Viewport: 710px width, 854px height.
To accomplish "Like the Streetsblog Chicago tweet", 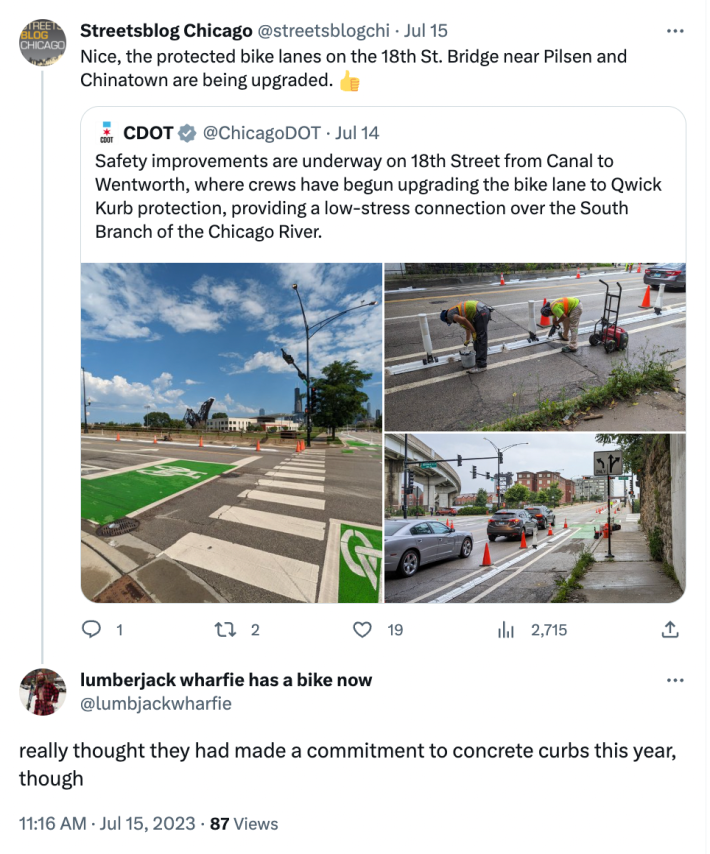I will [364, 630].
